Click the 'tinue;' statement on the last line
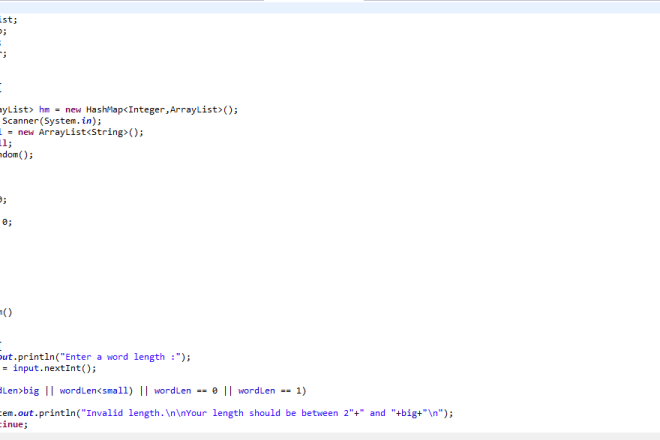 (14, 423)
